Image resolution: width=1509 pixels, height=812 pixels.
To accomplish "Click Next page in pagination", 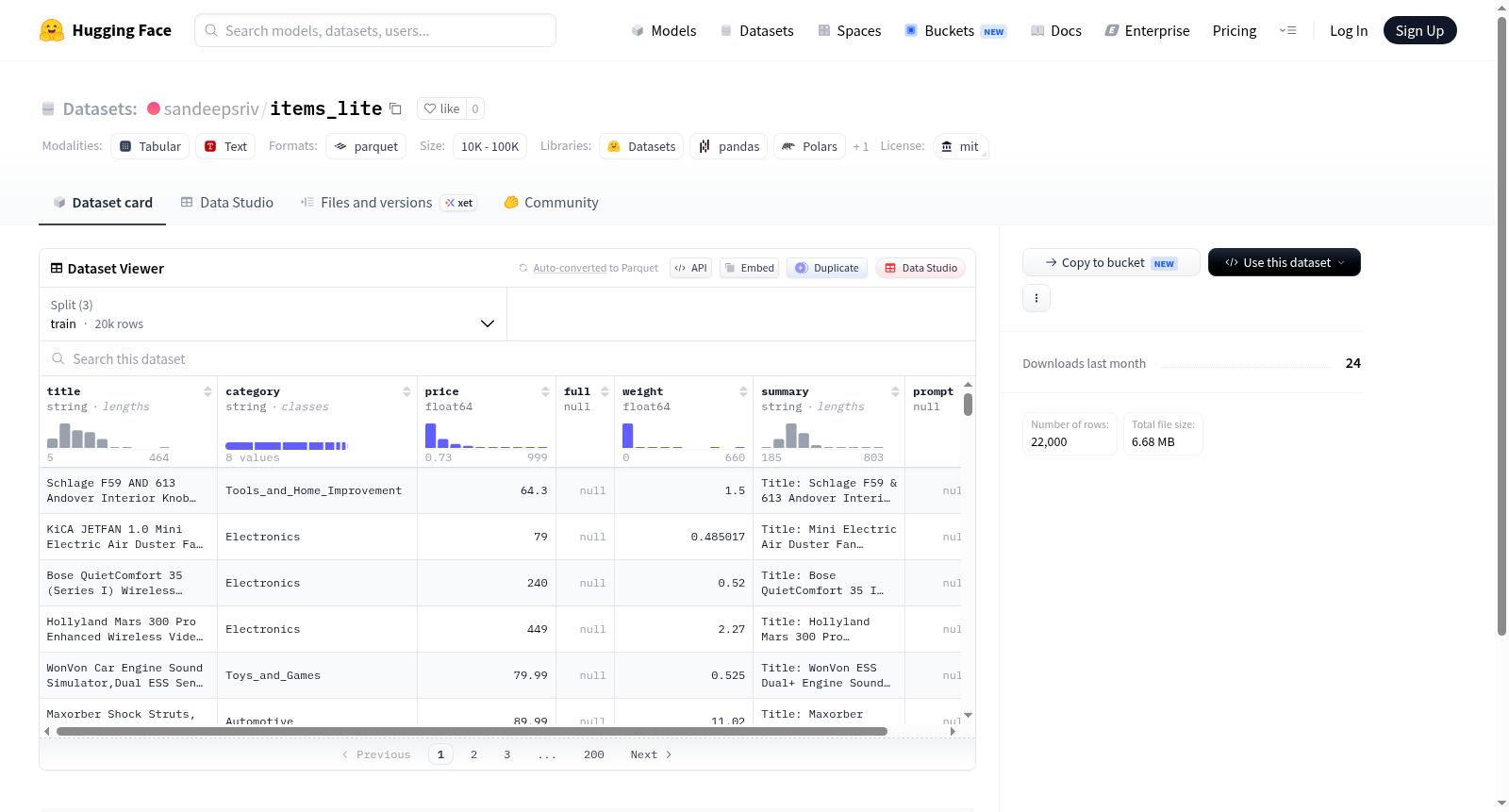I will coord(651,754).
